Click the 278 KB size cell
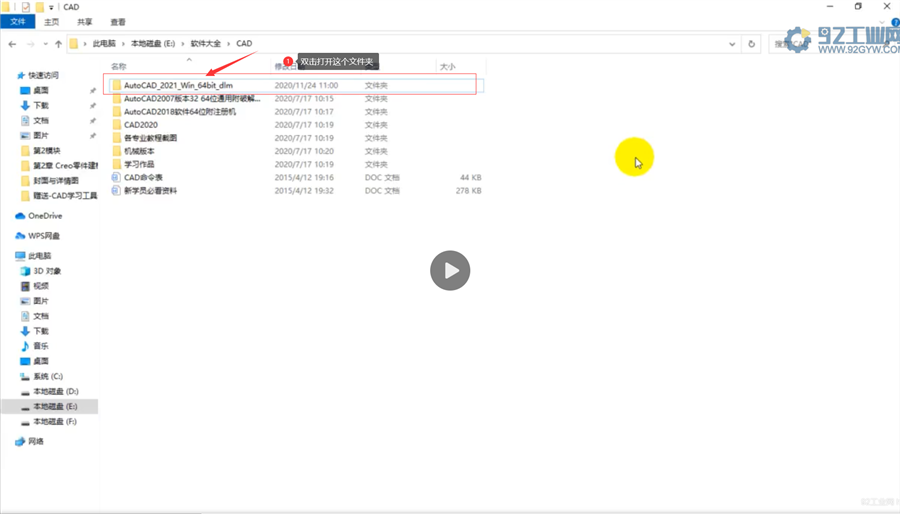Viewport: 900px width, 514px height. [x=468, y=191]
